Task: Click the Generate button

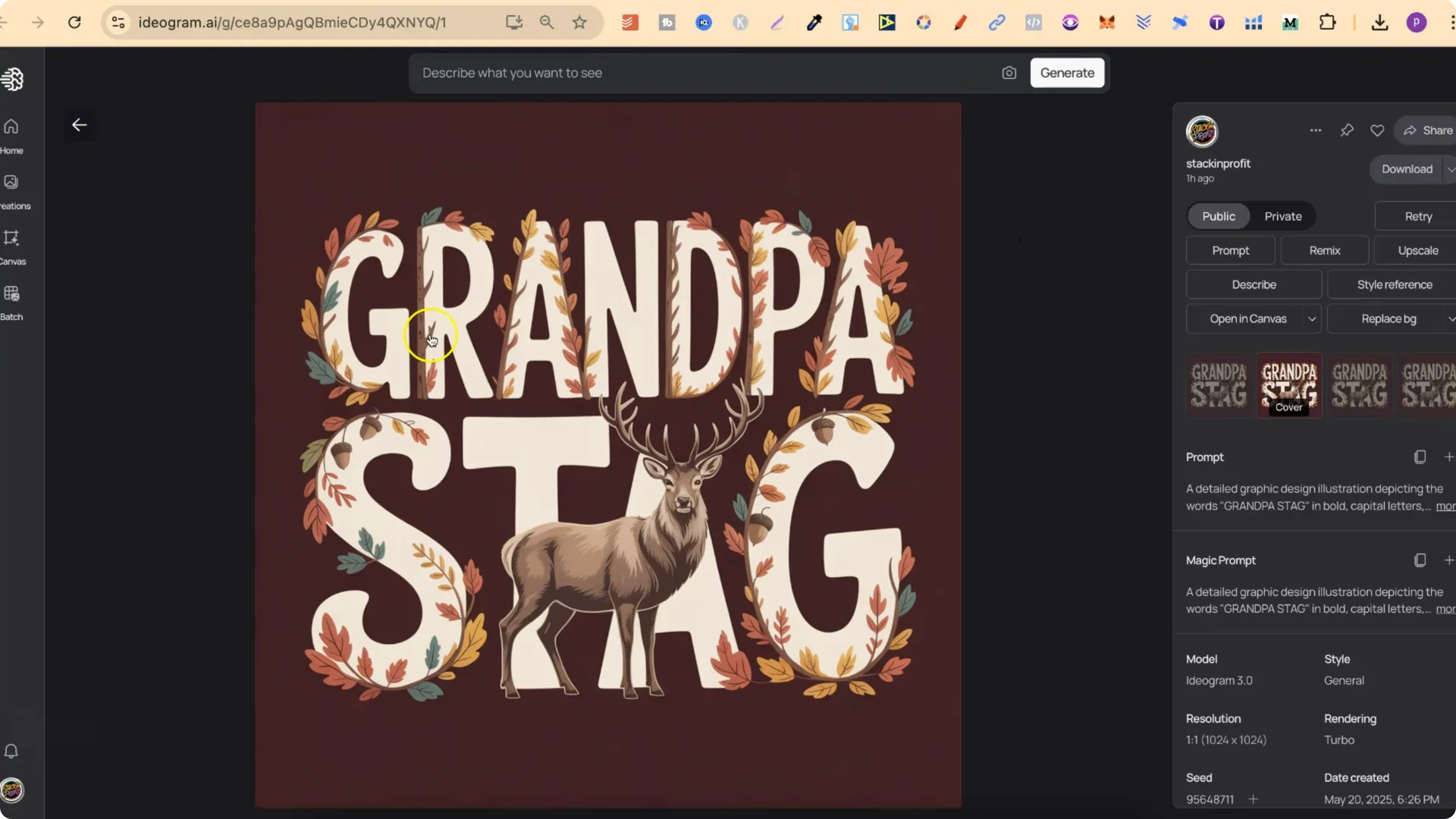Action: tap(1067, 73)
